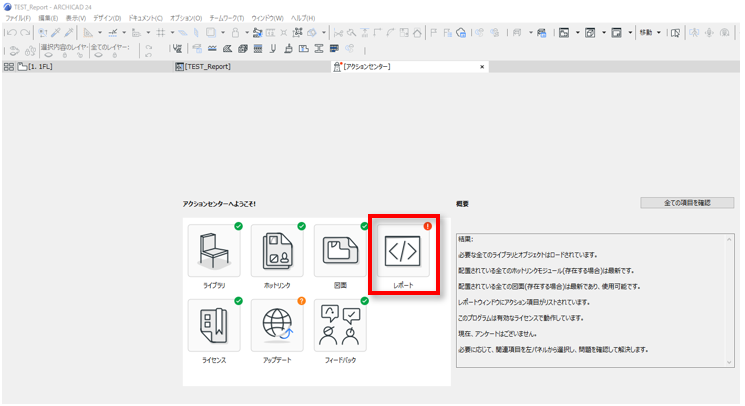Open the 表示(V) menu

76,18
